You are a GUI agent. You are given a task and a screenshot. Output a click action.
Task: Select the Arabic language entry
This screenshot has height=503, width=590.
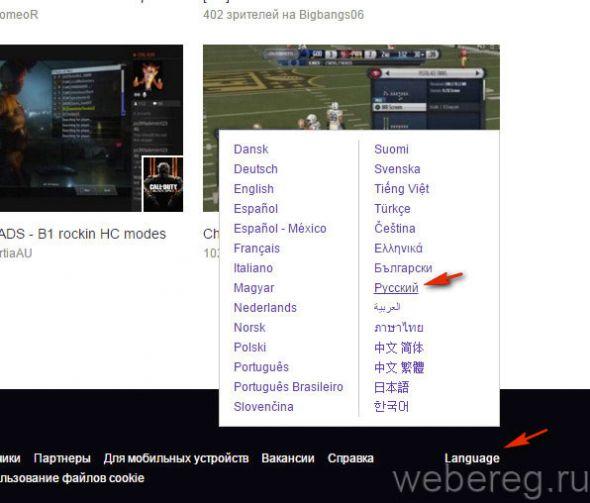coord(387,307)
